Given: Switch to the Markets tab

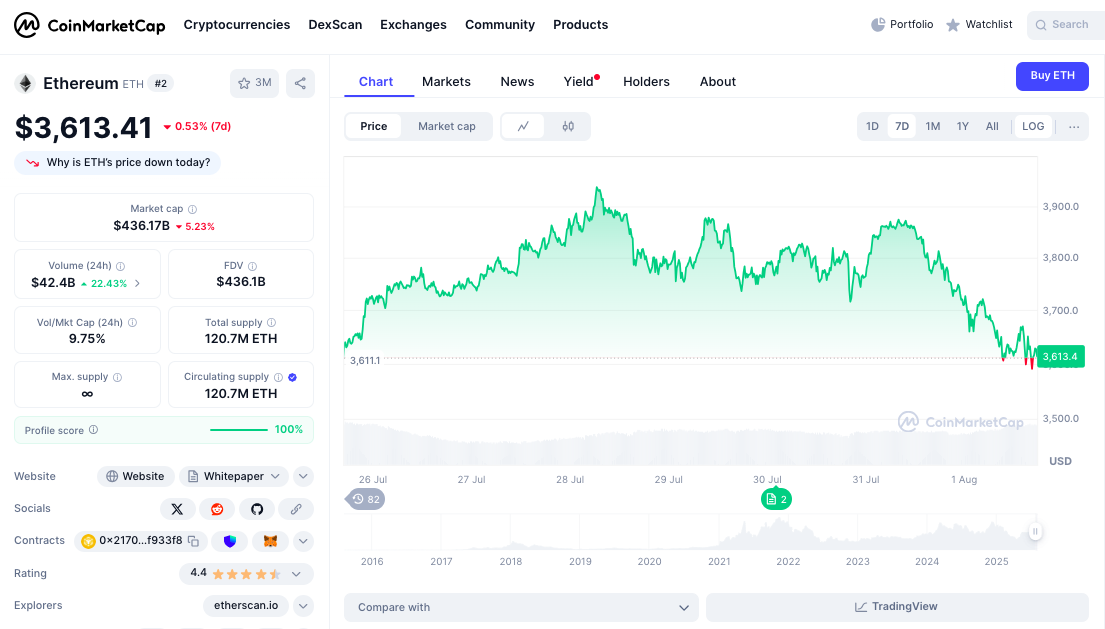Looking at the screenshot, I should click(446, 81).
